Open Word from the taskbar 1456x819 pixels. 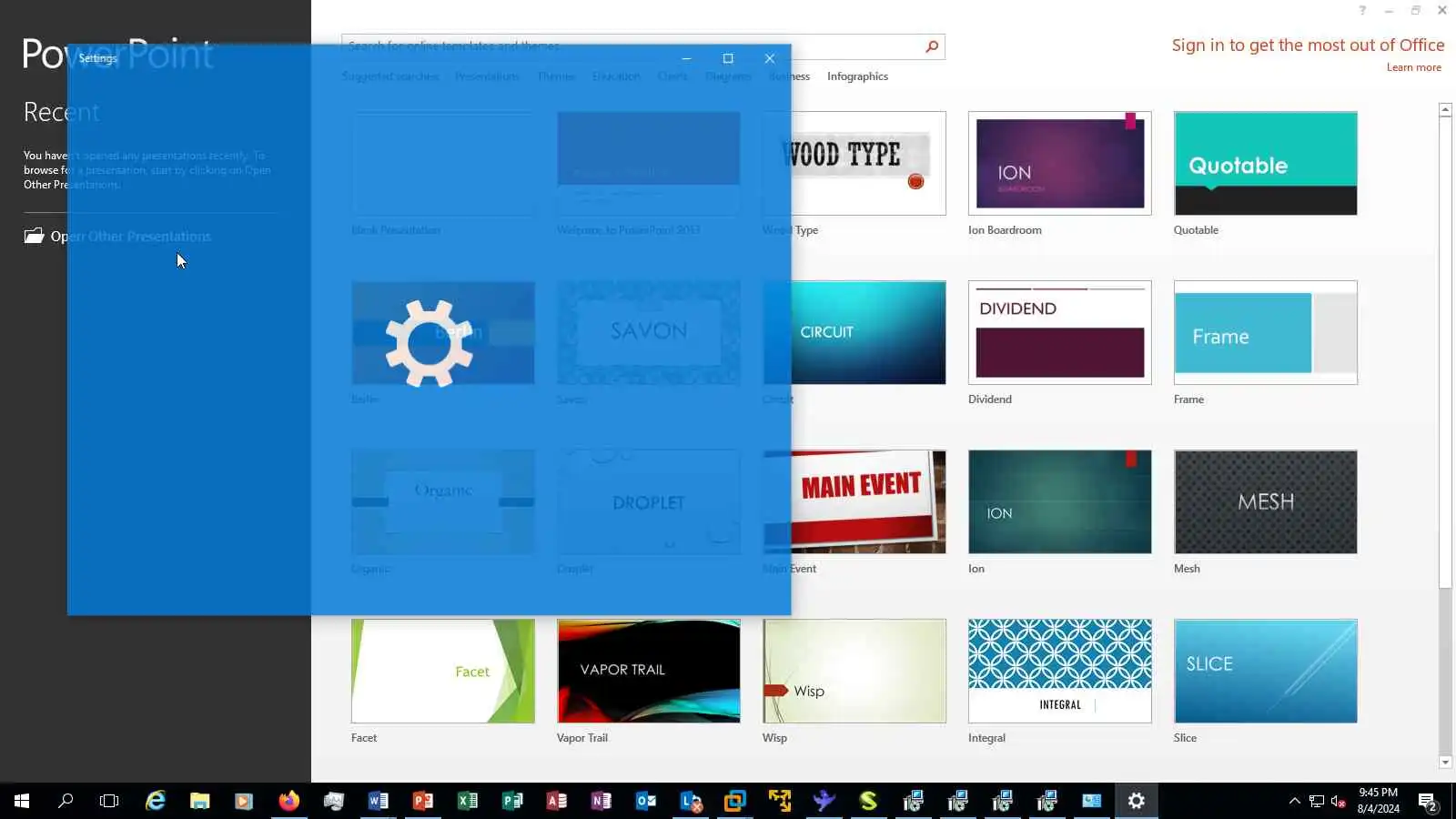379,801
